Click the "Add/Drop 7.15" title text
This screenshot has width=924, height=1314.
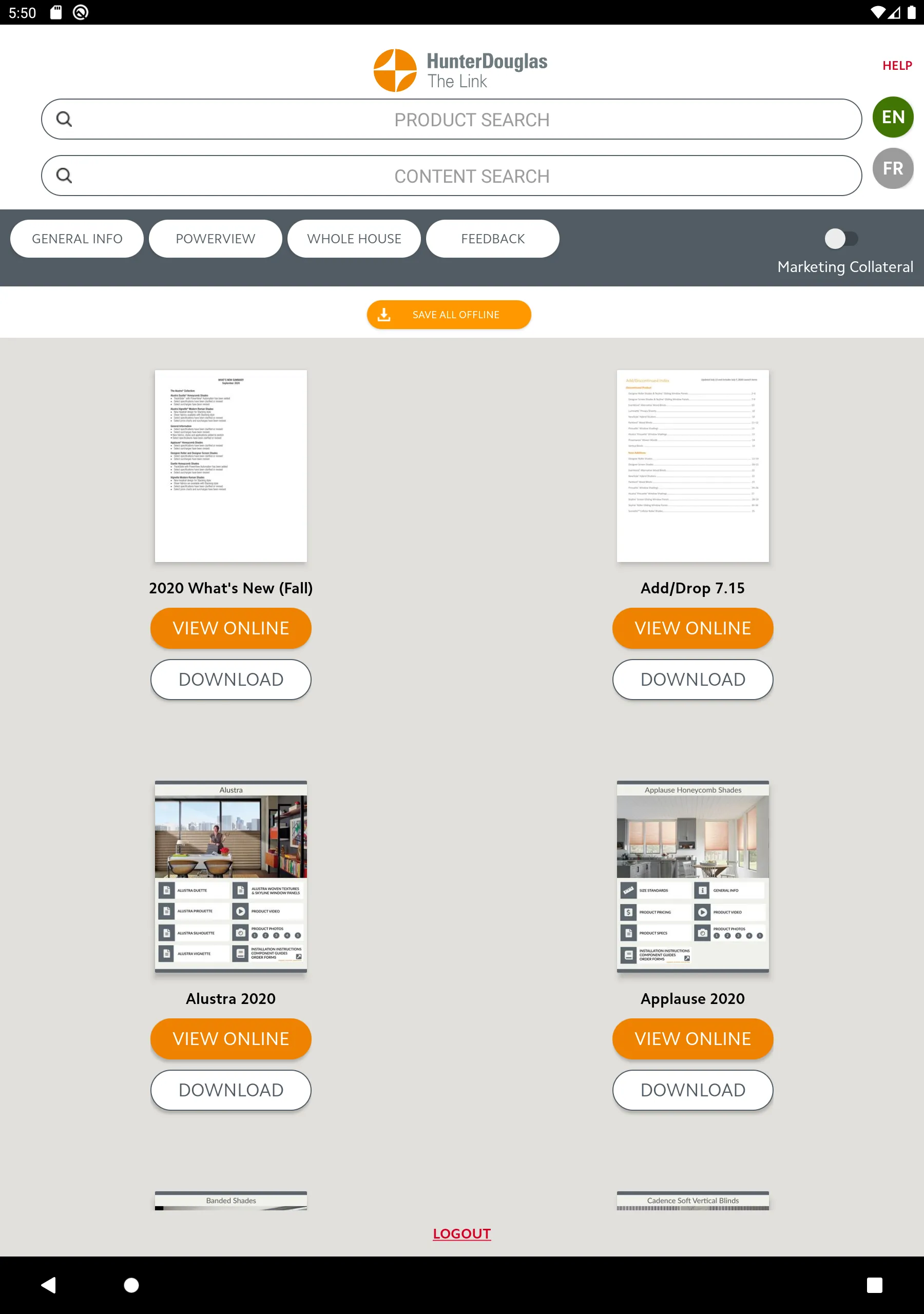coord(692,588)
